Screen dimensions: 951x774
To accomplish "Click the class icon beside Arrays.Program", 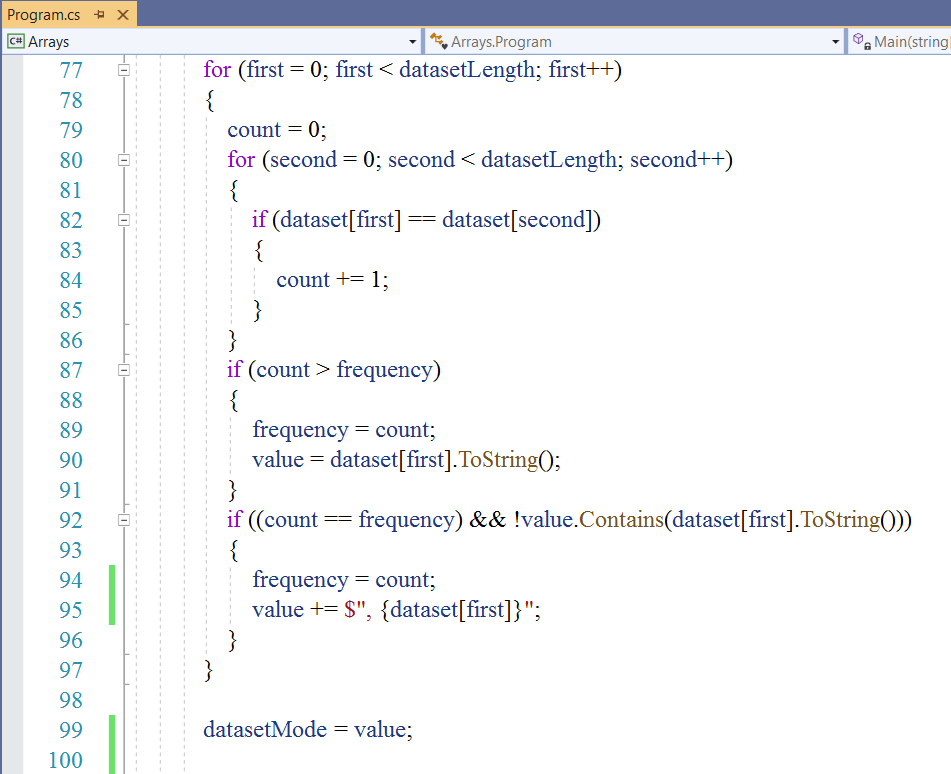I will [x=437, y=42].
